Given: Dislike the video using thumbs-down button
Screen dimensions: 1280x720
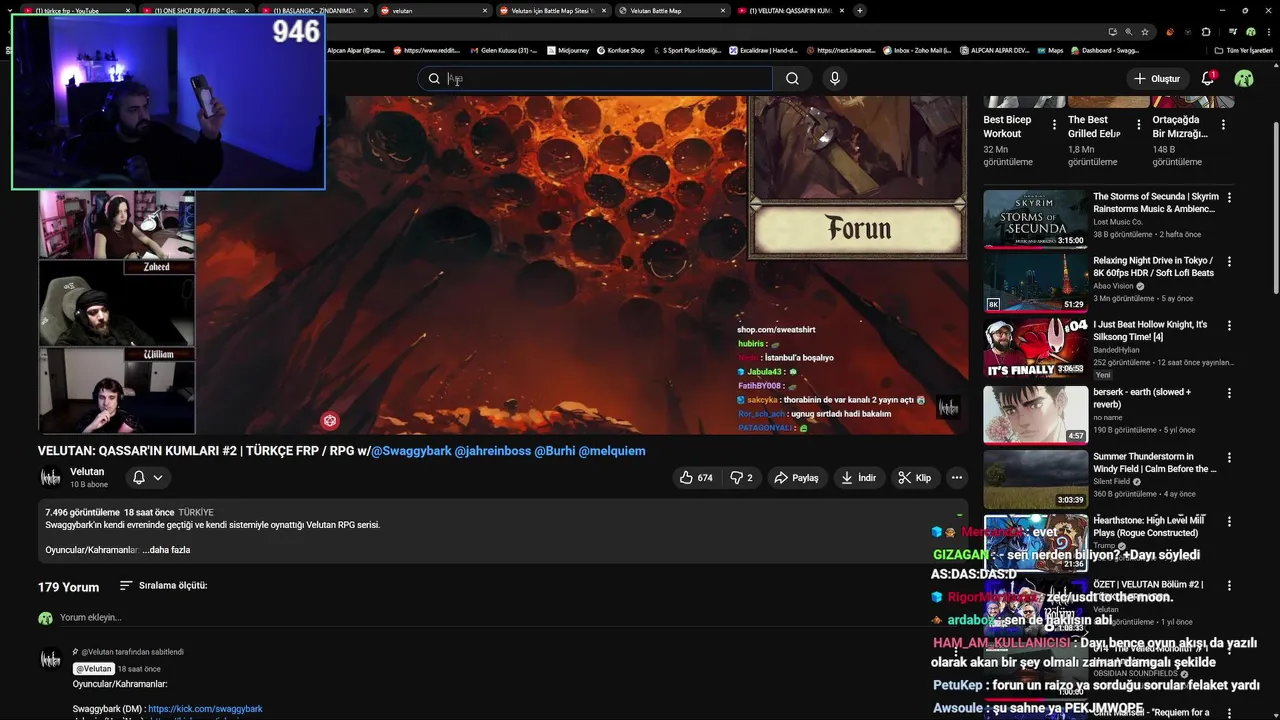Looking at the screenshot, I should coord(741,478).
